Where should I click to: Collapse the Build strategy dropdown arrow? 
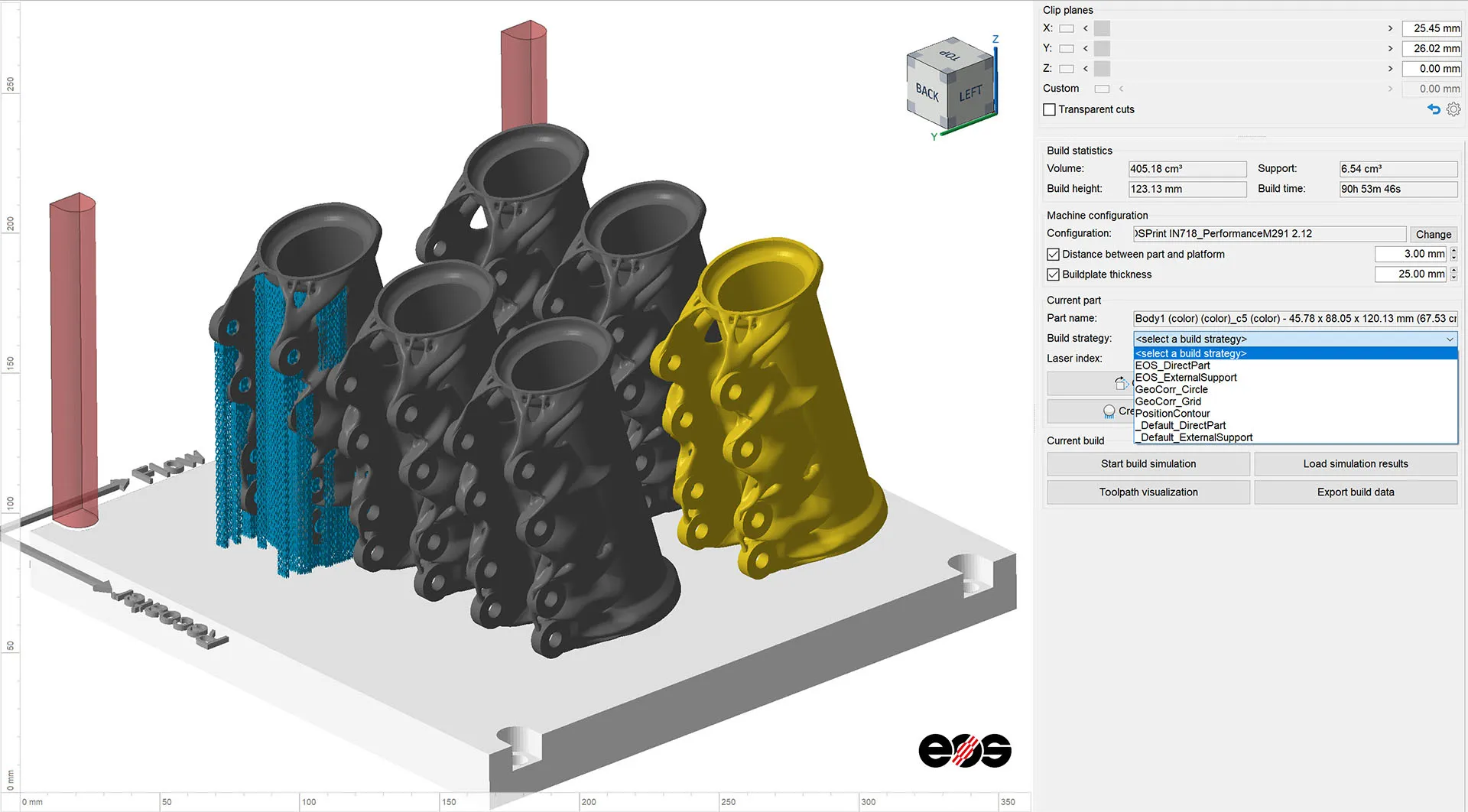point(1450,339)
